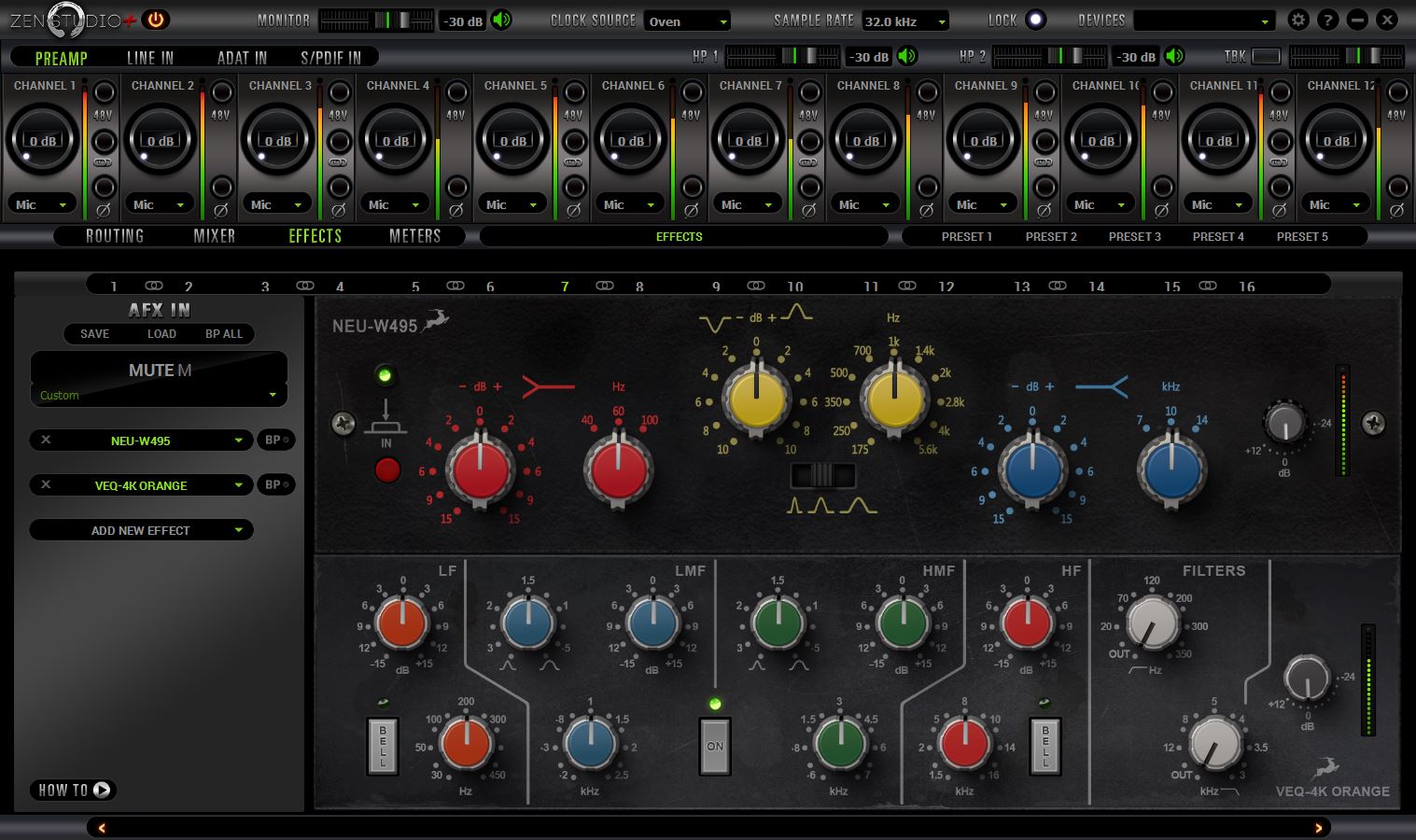The image size is (1416, 840).
Task: Mute the HP 1 speaker icon
Action: click(906, 57)
